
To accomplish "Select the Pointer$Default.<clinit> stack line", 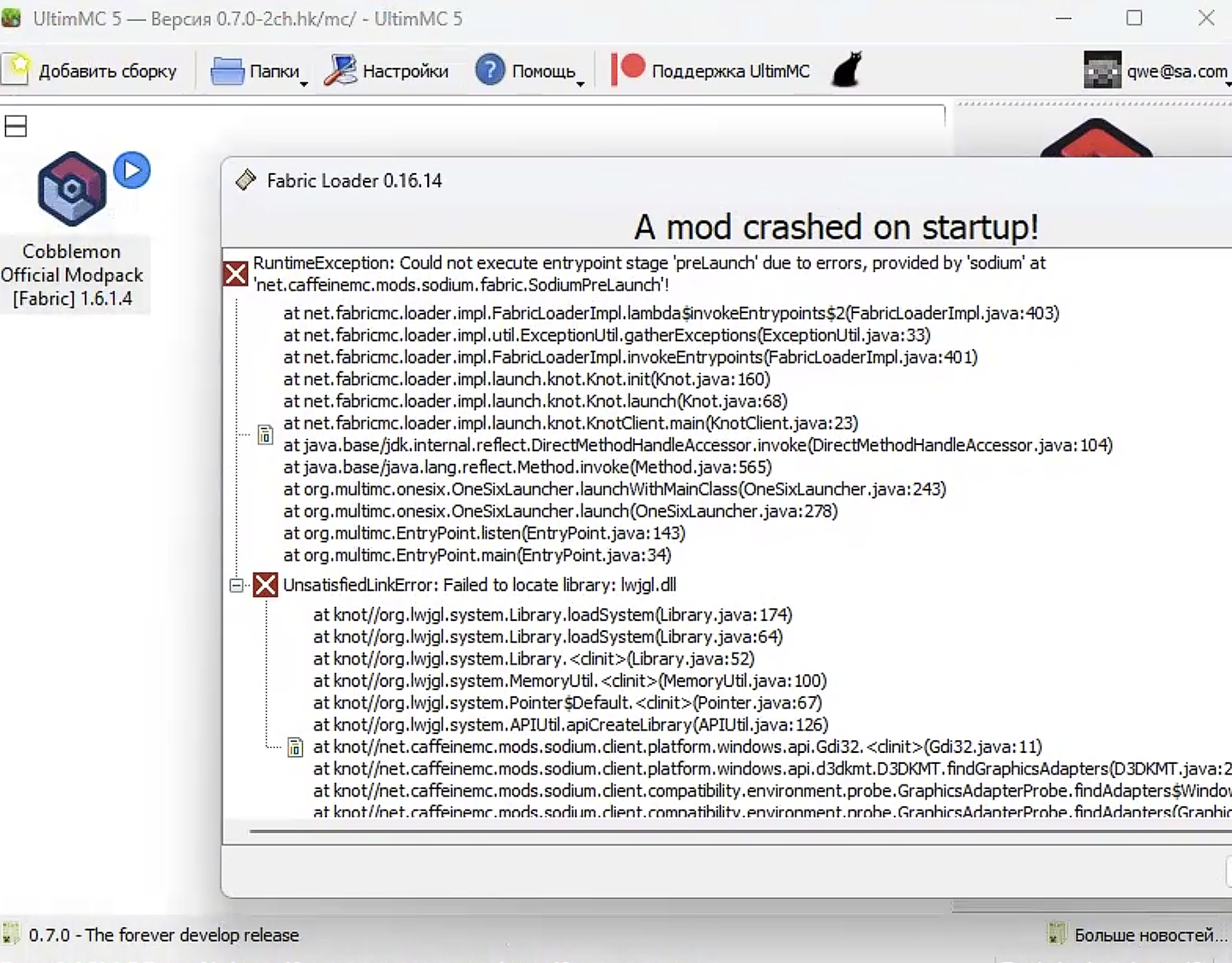I will (567, 703).
